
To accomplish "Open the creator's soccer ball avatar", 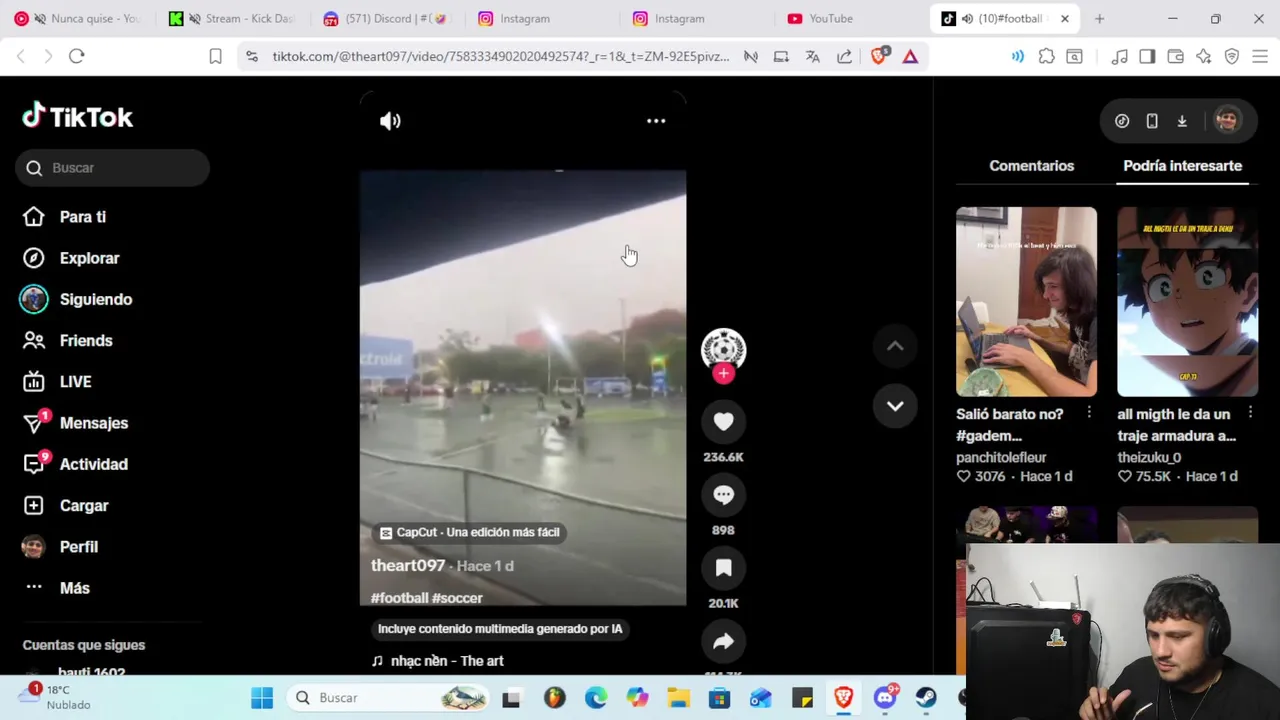I will 723,348.
